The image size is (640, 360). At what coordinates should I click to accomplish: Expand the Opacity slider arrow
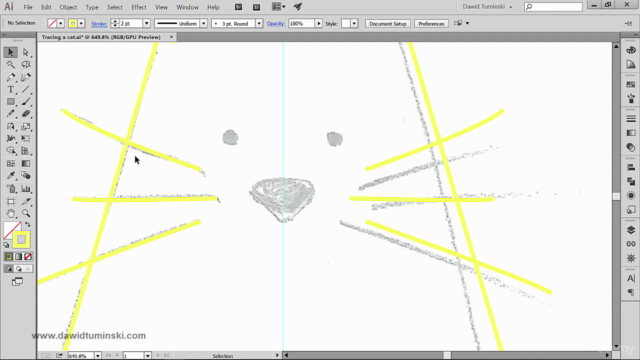point(319,24)
